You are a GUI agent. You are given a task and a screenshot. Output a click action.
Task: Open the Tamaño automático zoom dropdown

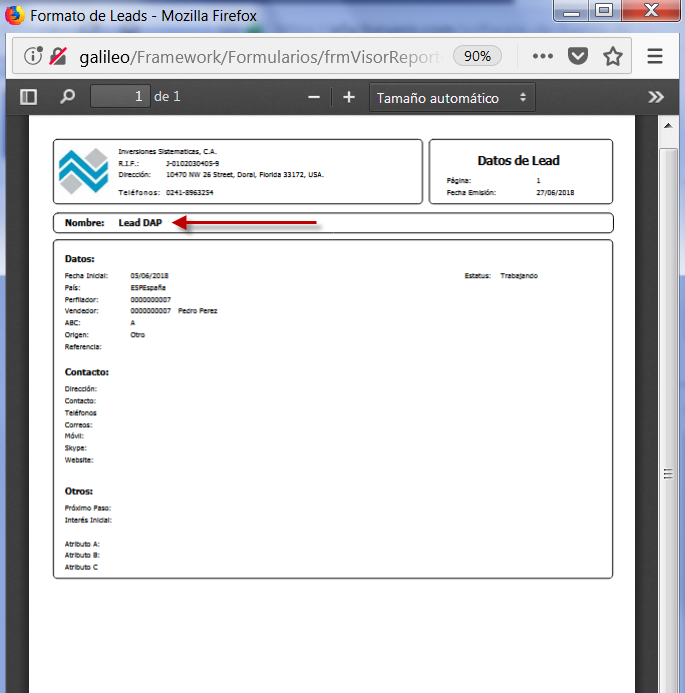point(452,98)
